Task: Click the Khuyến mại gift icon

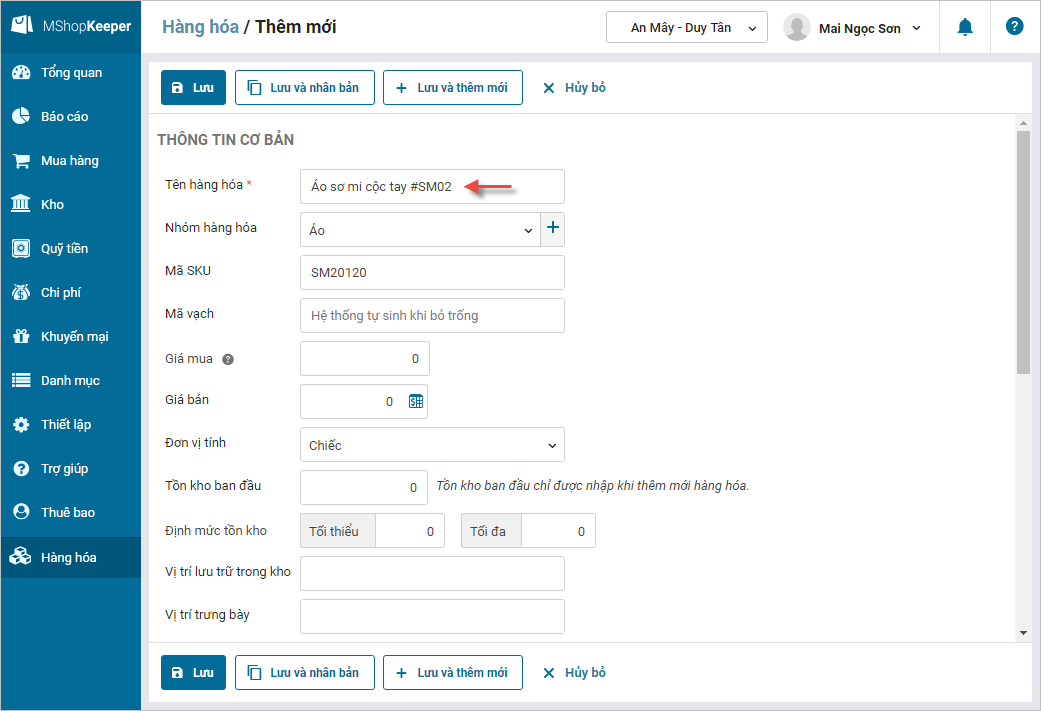Action: [x=21, y=336]
